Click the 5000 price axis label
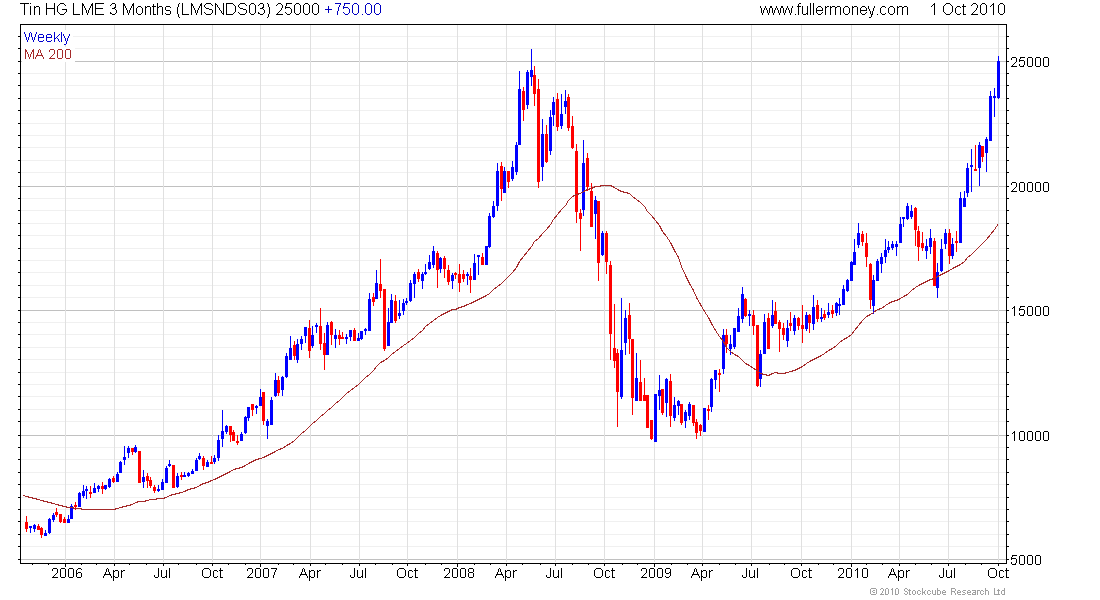This screenshot has height=600, width=1100. tap(1026, 559)
